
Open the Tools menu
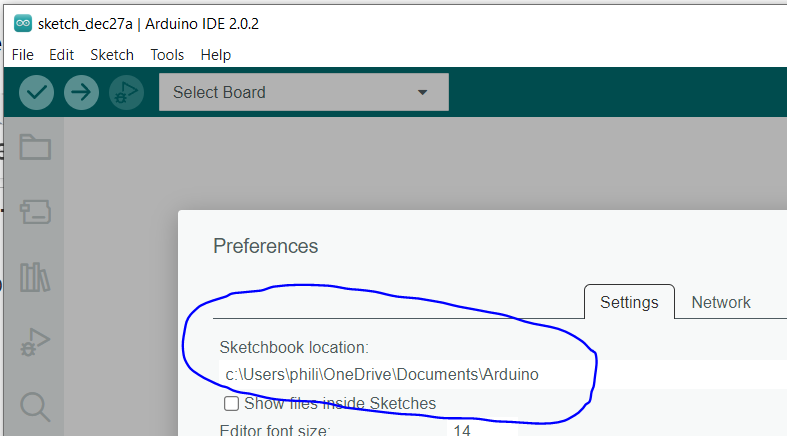click(167, 55)
